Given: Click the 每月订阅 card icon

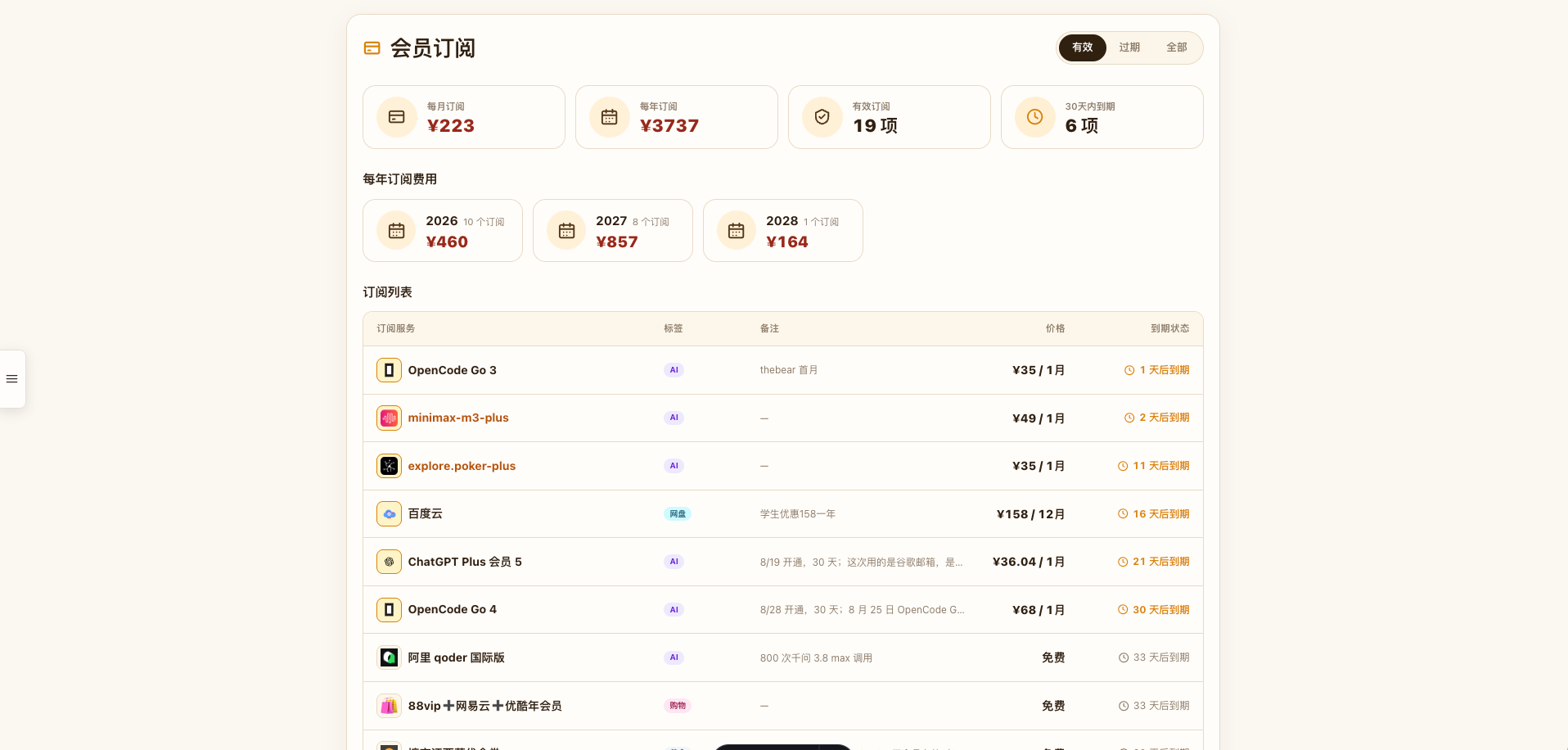Looking at the screenshot, I should [x=397, y=117].
